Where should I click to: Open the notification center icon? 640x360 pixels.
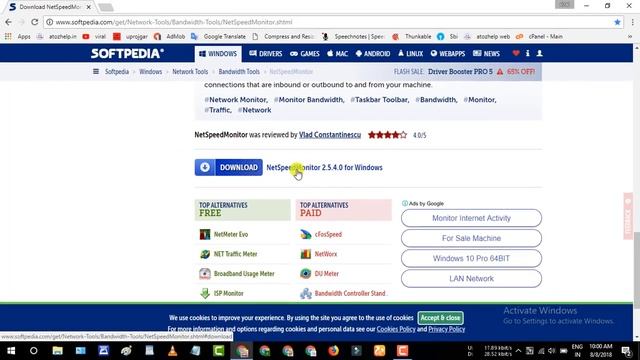[627, 351]
